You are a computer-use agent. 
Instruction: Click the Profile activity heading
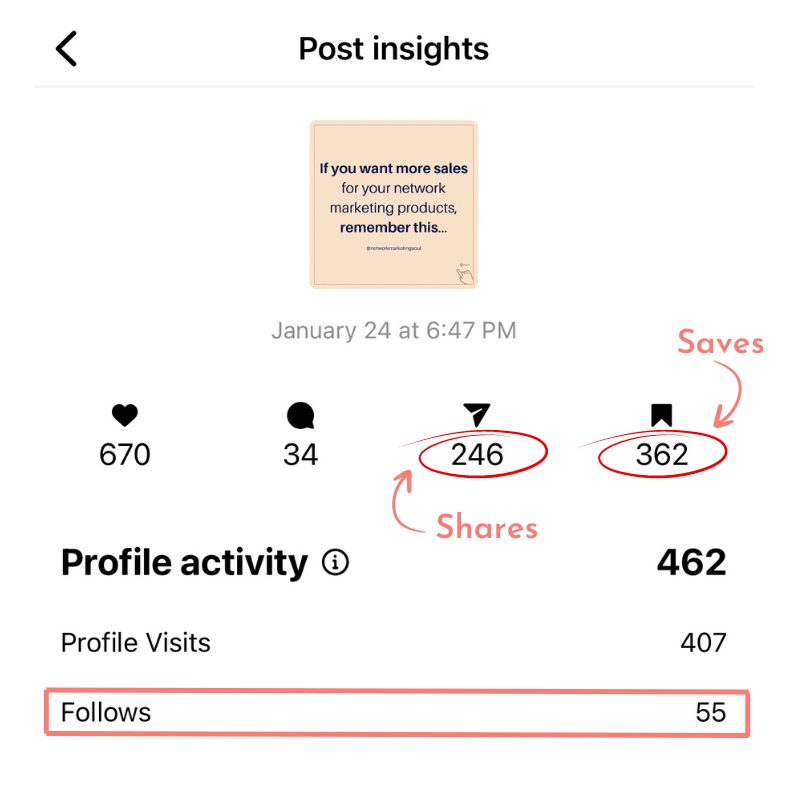[x=184, y=564]
